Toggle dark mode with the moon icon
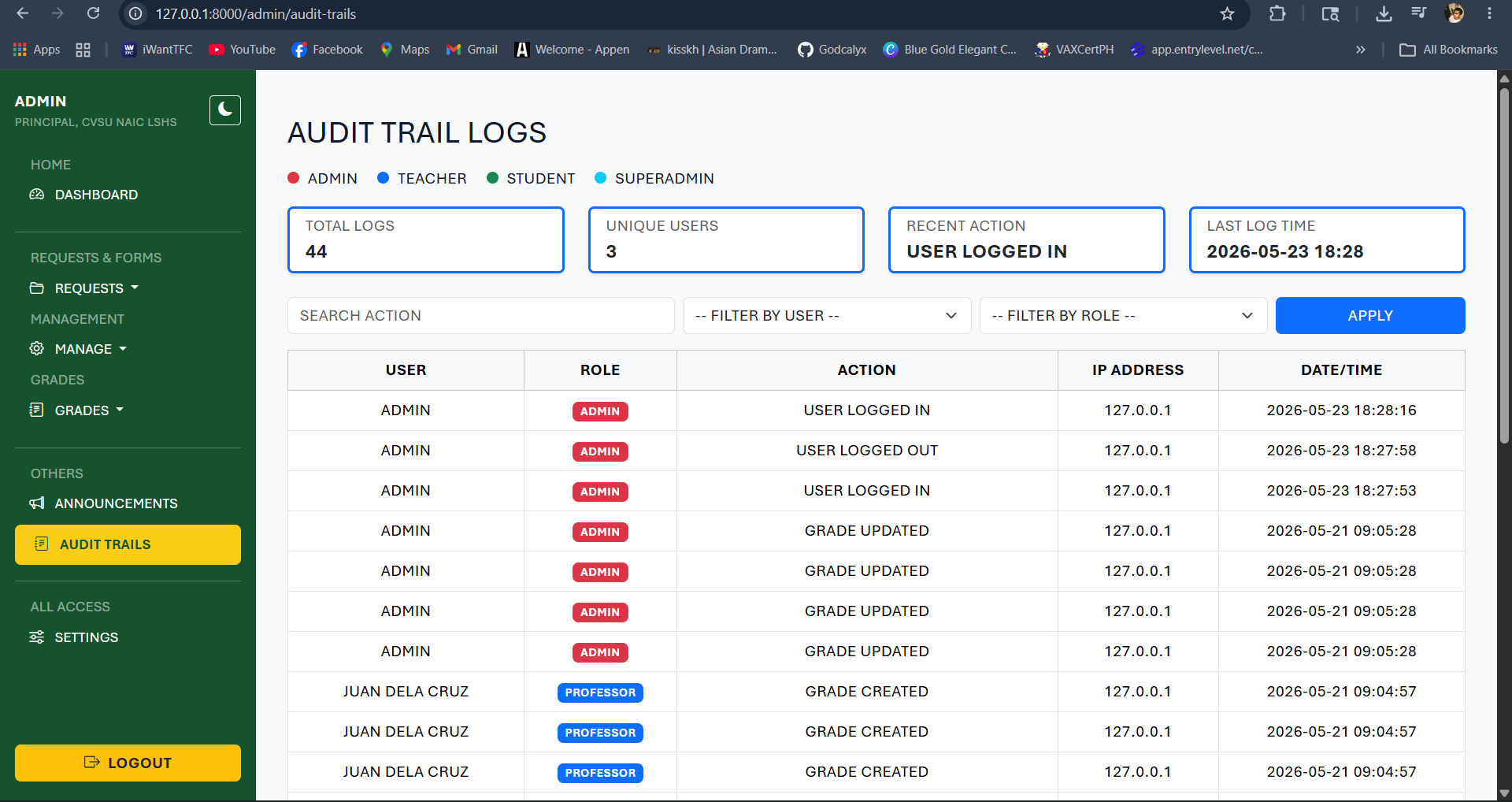The width and height of the screenshot is (1512, 802). click(x=224, y=110)
